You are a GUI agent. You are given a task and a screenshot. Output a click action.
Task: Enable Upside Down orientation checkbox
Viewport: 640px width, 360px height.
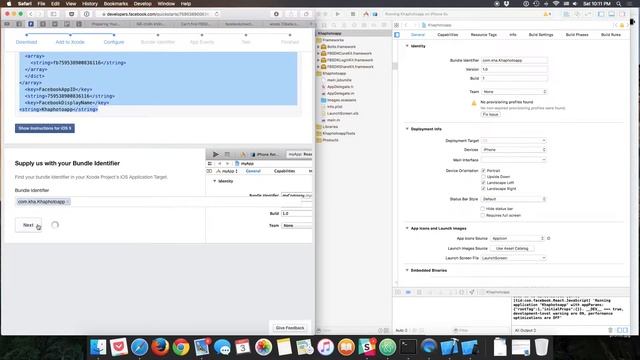click(483, 177)
